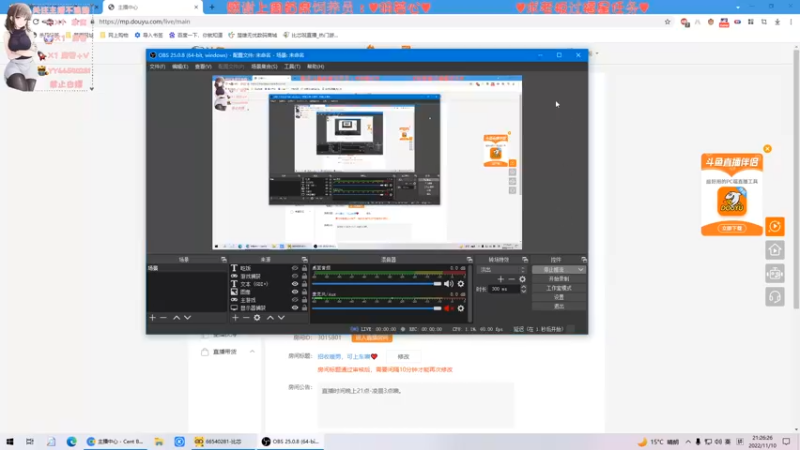Viewport: 800px width, 450px height.
Task: Collapse the 直播带货 sidebar section chevron
Action: tap(252, 352)
